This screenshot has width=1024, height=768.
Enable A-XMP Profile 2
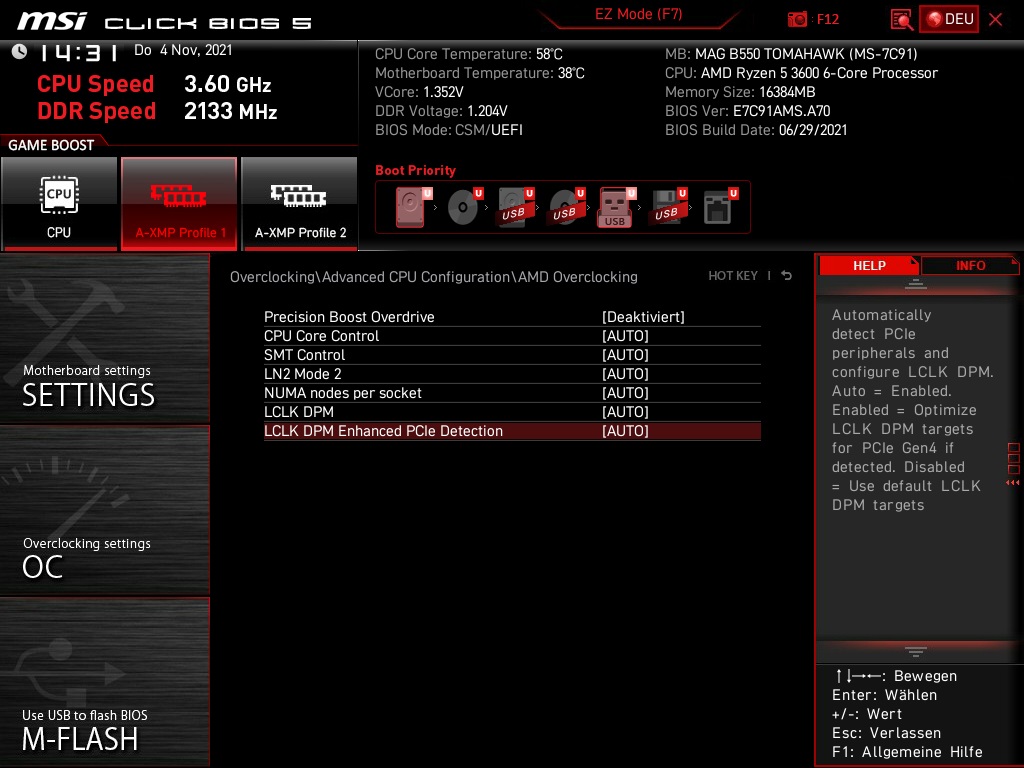click(300, 204)
